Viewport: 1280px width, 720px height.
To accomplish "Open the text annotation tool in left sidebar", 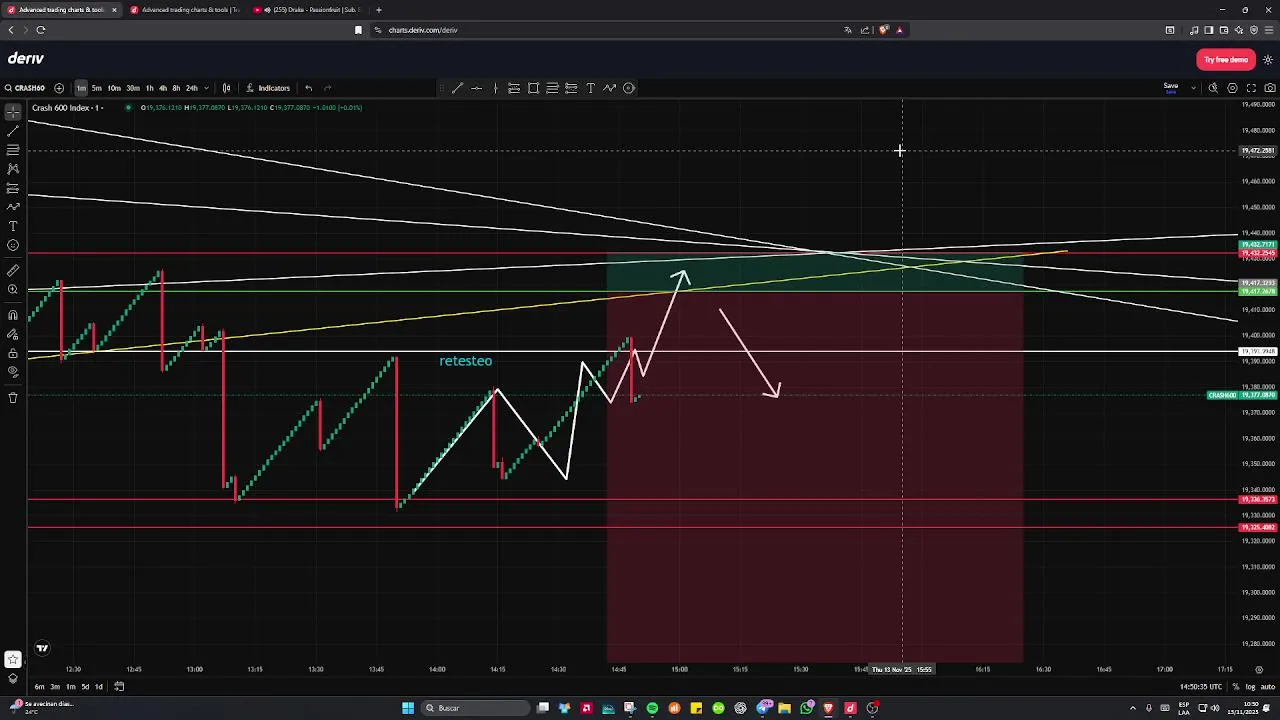I will (13, 226).
